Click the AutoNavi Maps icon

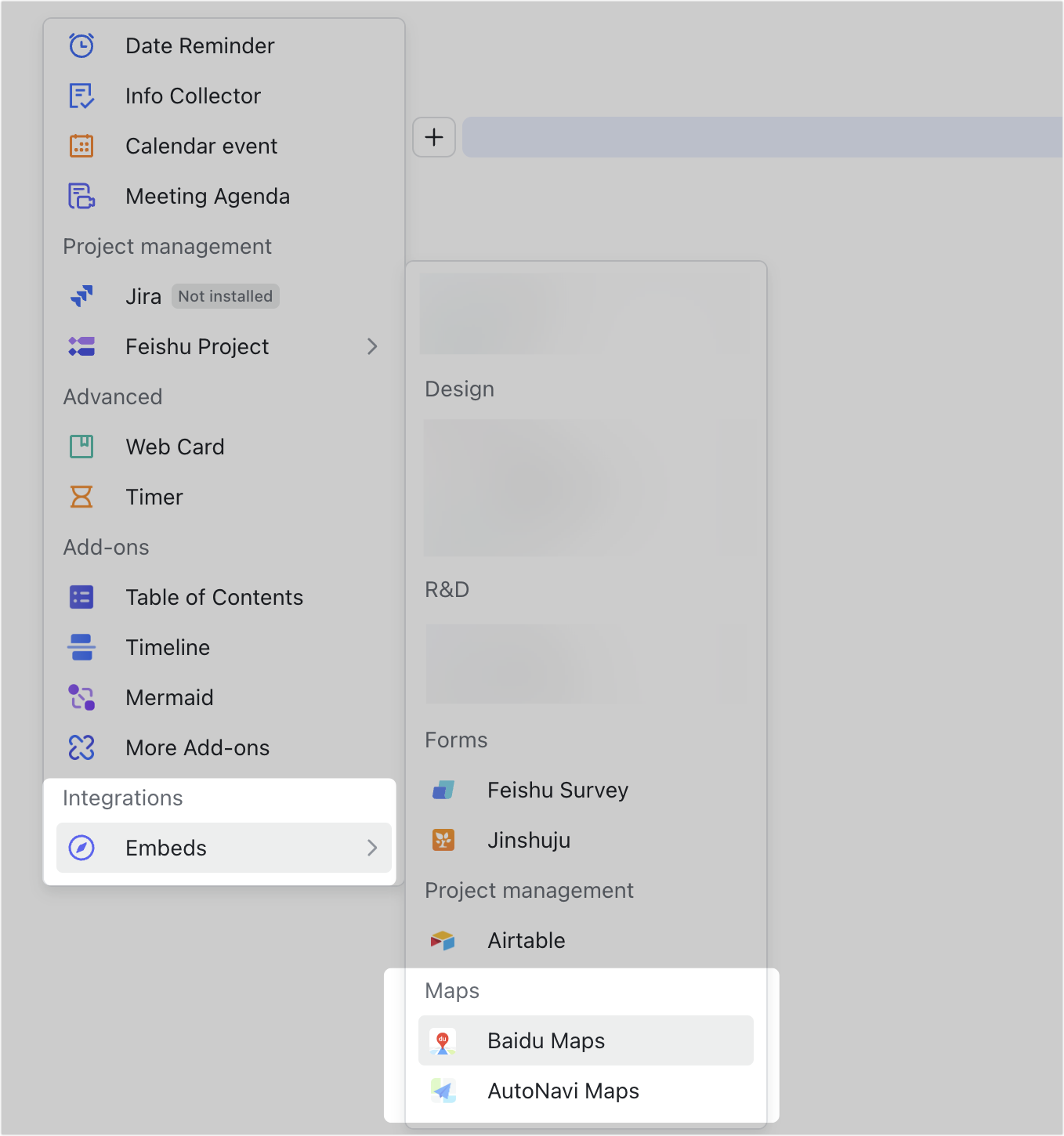443,1091
